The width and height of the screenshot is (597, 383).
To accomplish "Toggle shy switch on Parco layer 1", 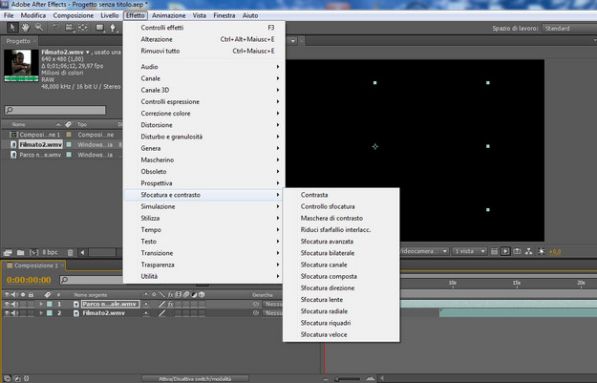I will 146,304.
